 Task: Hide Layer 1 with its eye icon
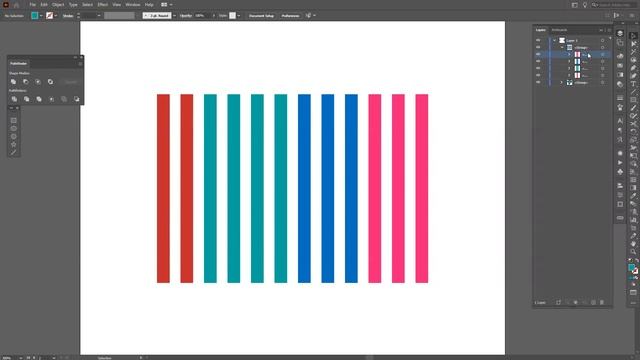[538, 40]
